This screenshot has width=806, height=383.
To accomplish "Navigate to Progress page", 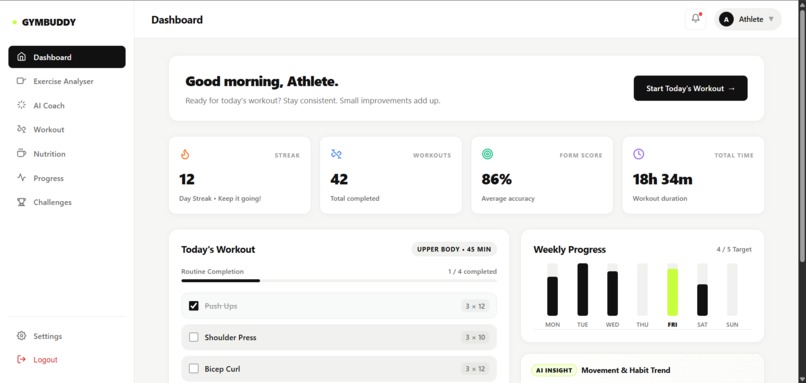I will pos(67,178).
